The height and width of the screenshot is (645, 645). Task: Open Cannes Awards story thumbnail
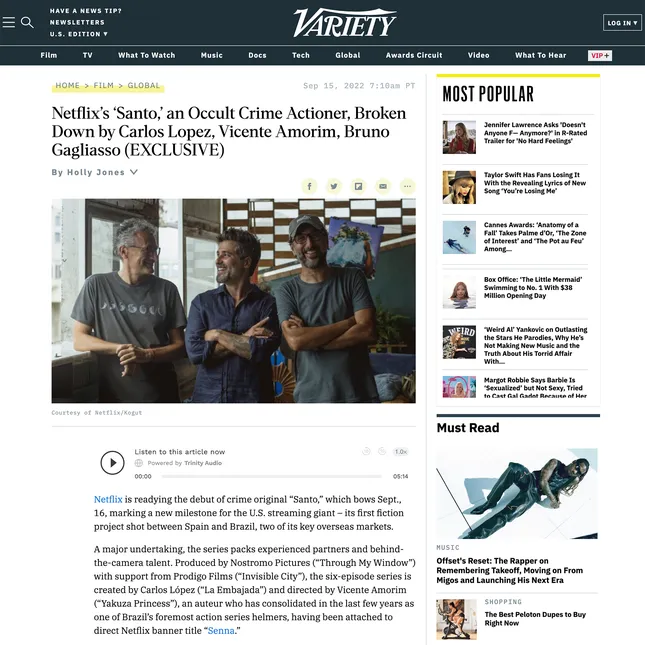(459, 237)
